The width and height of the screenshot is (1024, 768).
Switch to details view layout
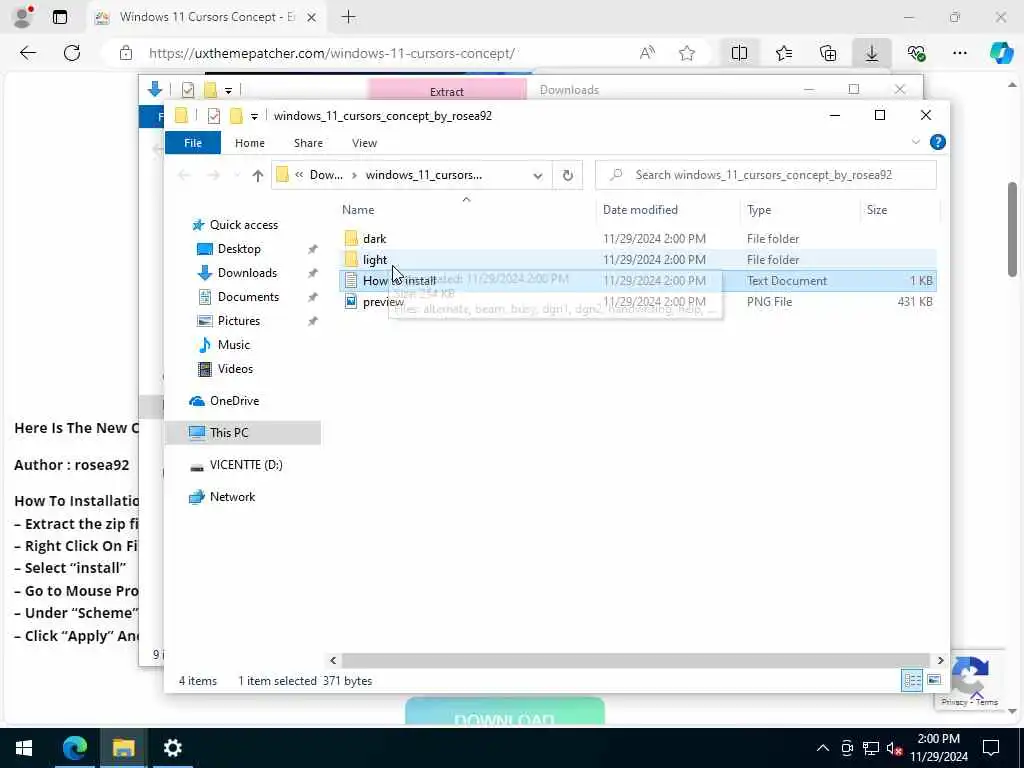pos(912,680)
